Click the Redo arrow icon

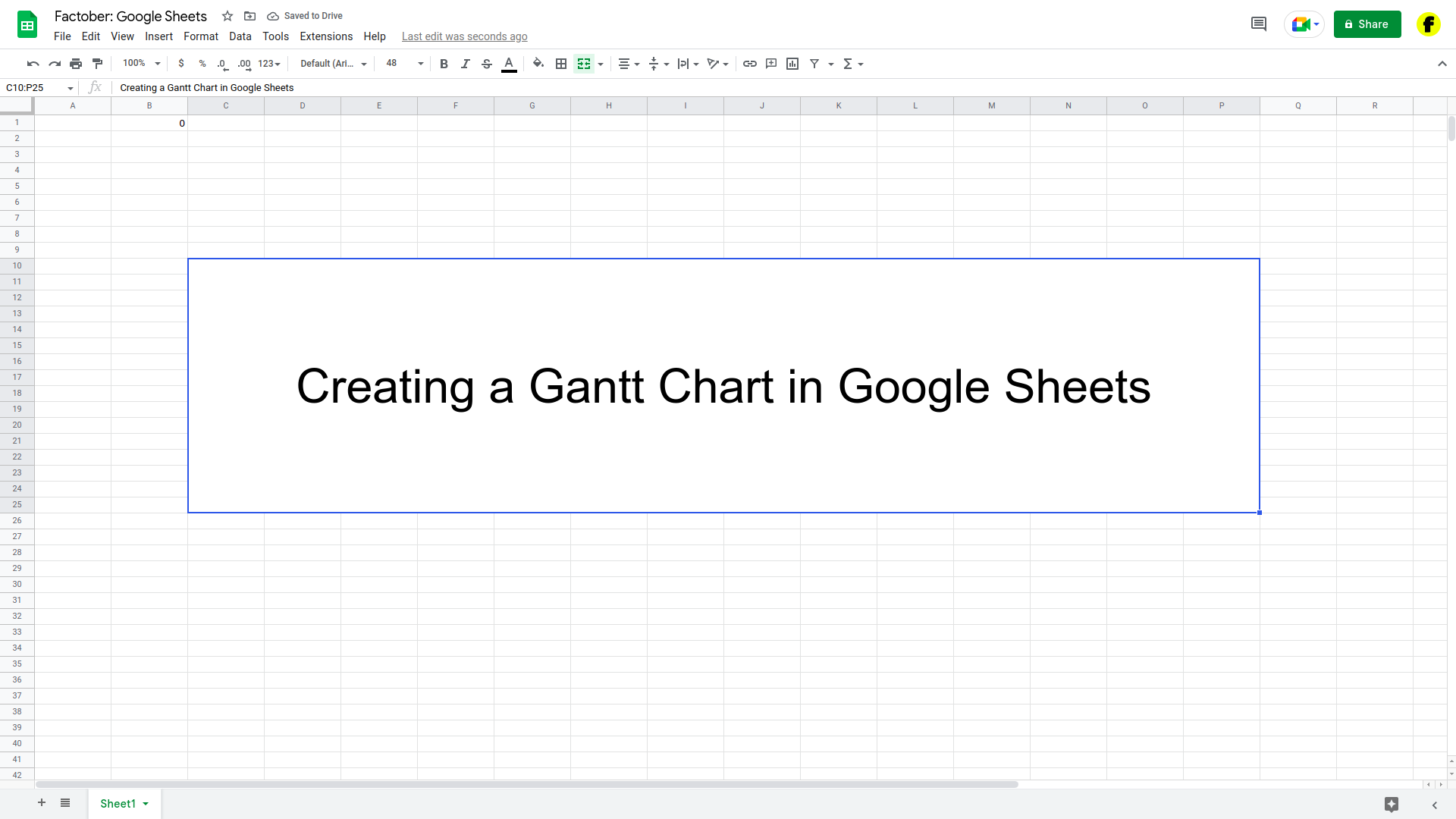(55, 64)
